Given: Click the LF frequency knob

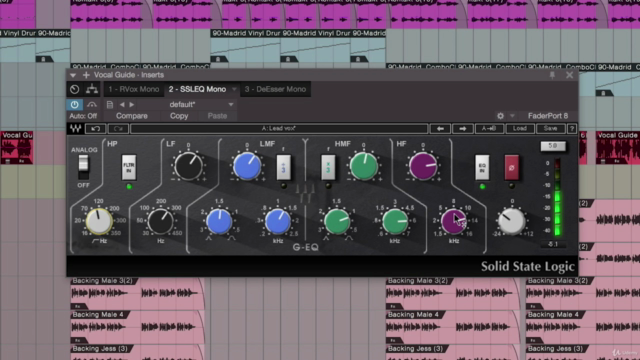Looking at the screenshot, I should [160, 221].
